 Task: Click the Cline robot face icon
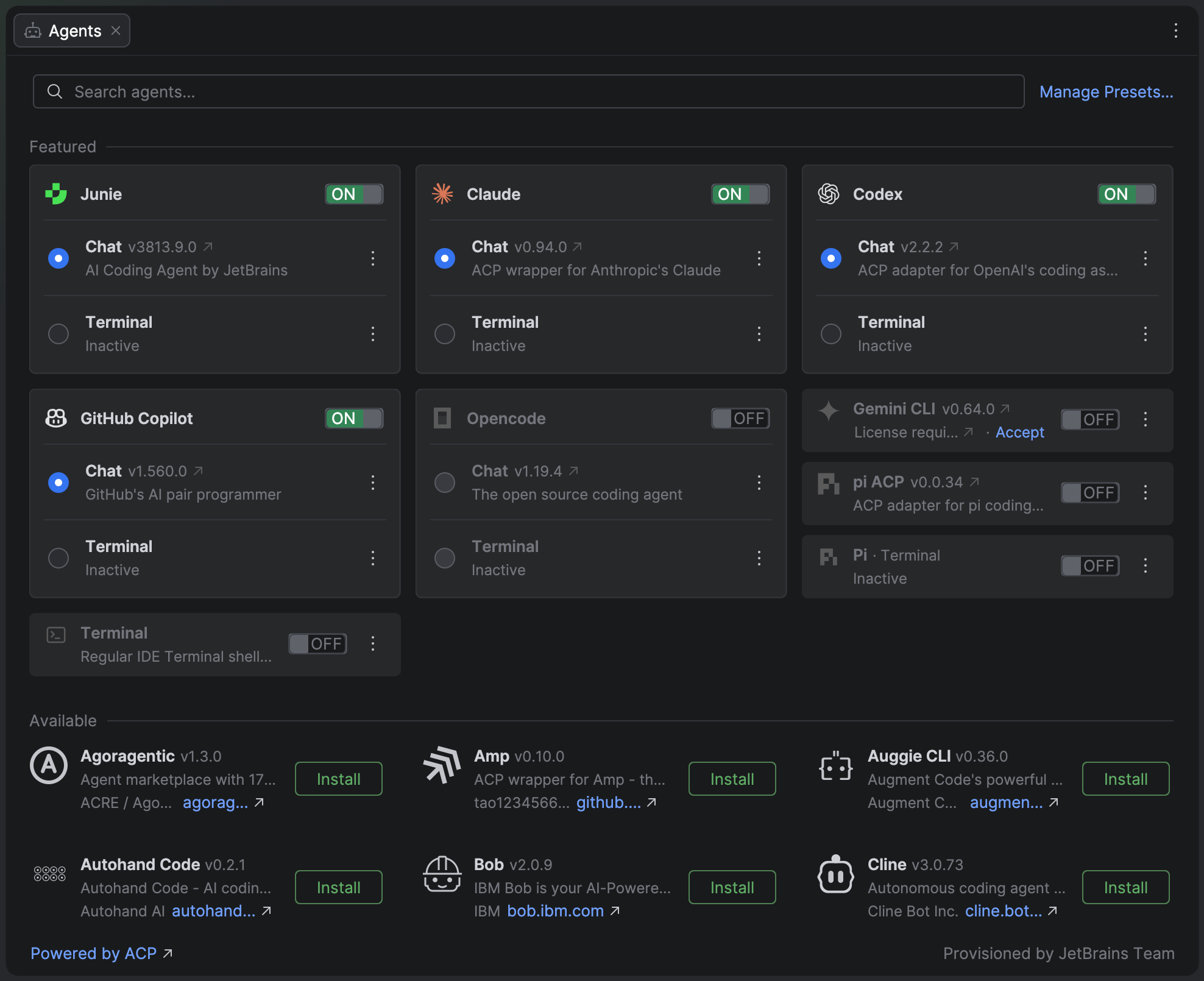tap(836, 874)
